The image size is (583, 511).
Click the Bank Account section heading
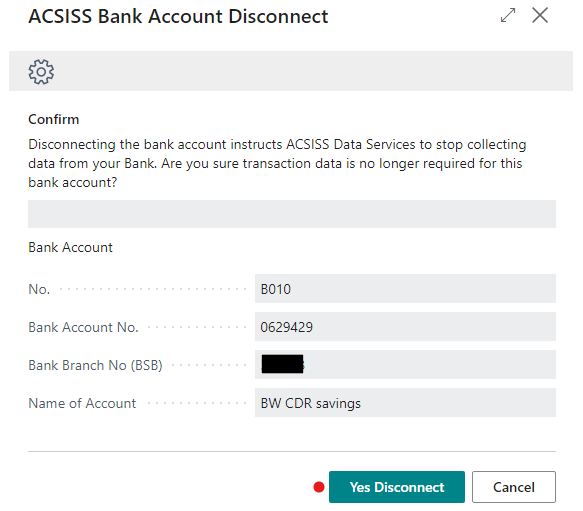[70, 247]
